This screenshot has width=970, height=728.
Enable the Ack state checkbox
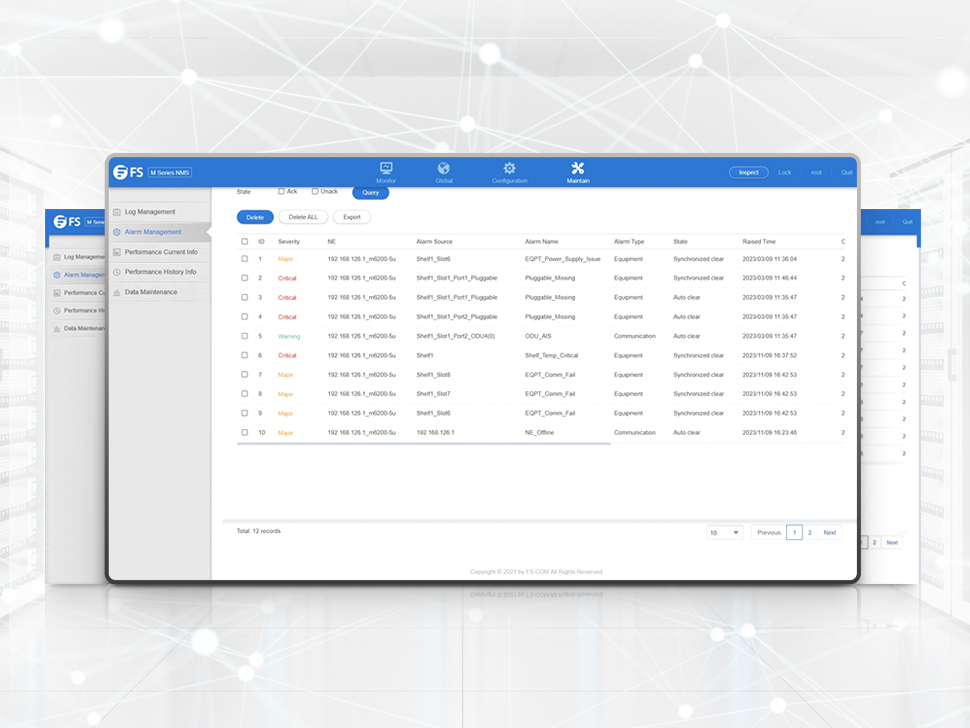coord(281,191)
